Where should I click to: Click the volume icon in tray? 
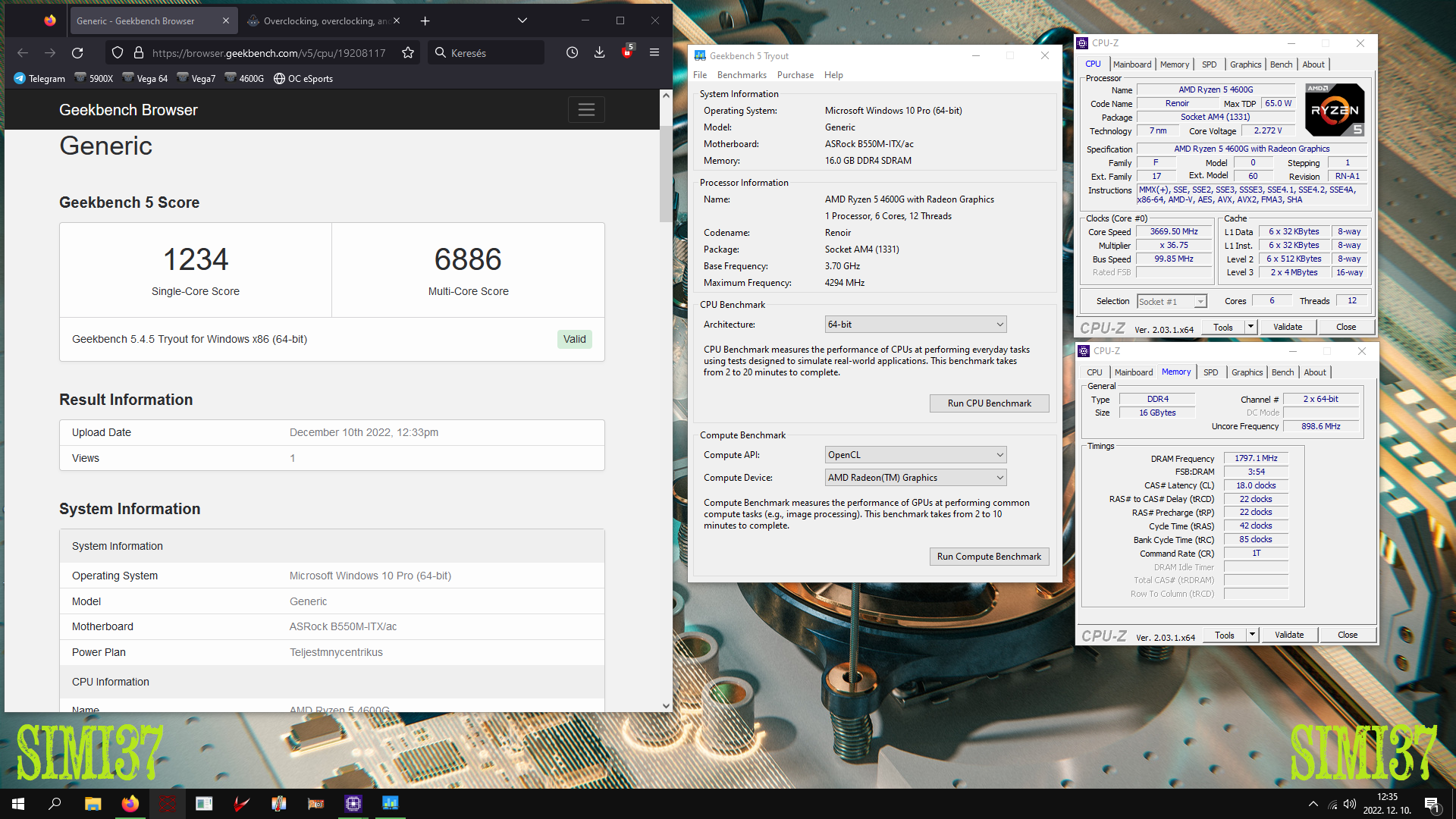click(1350, 804)
